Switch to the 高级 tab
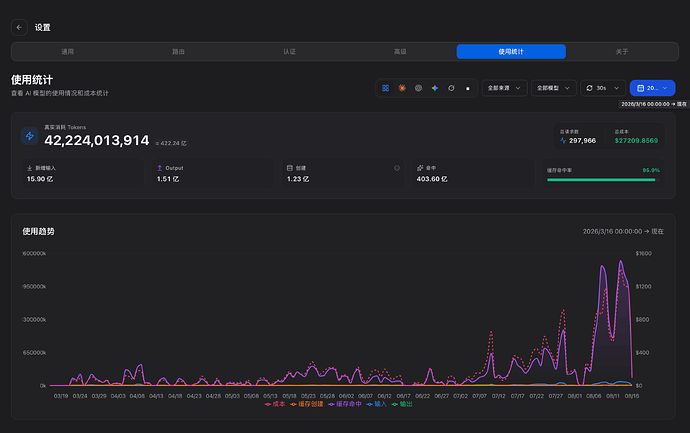 (x=400, y=51)
